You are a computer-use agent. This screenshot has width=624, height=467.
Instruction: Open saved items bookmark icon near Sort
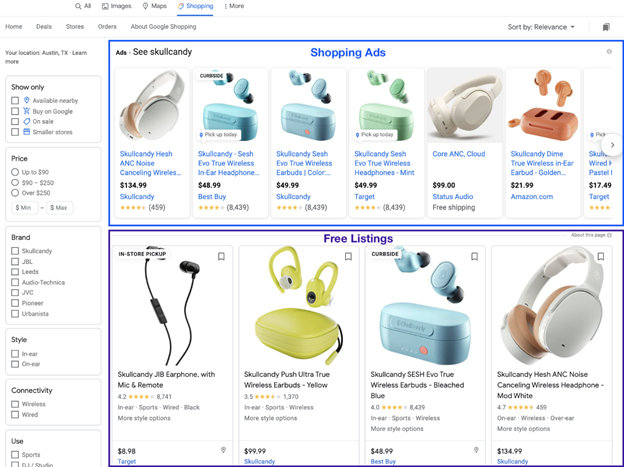pos(606,27)
